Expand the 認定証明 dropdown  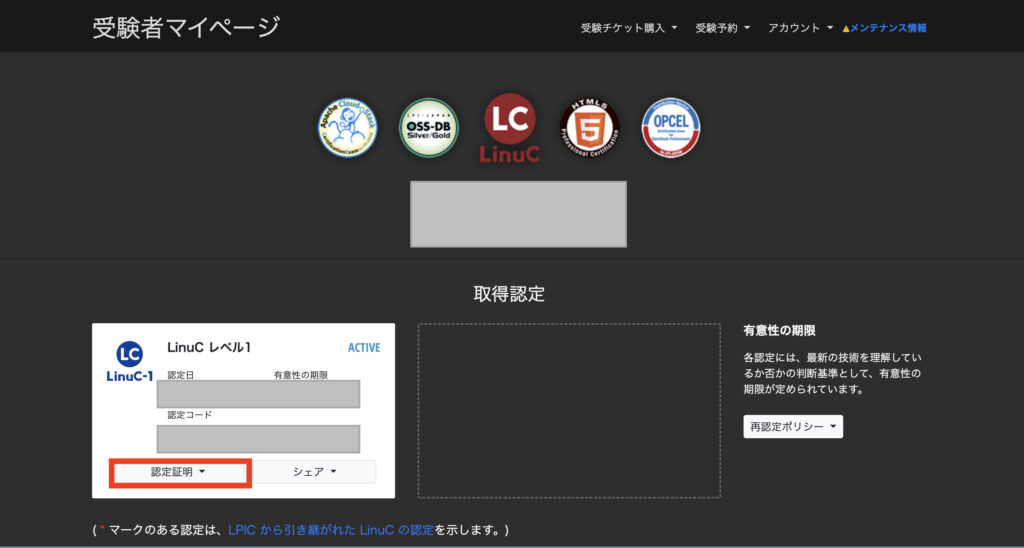click(x=178, y=472)
